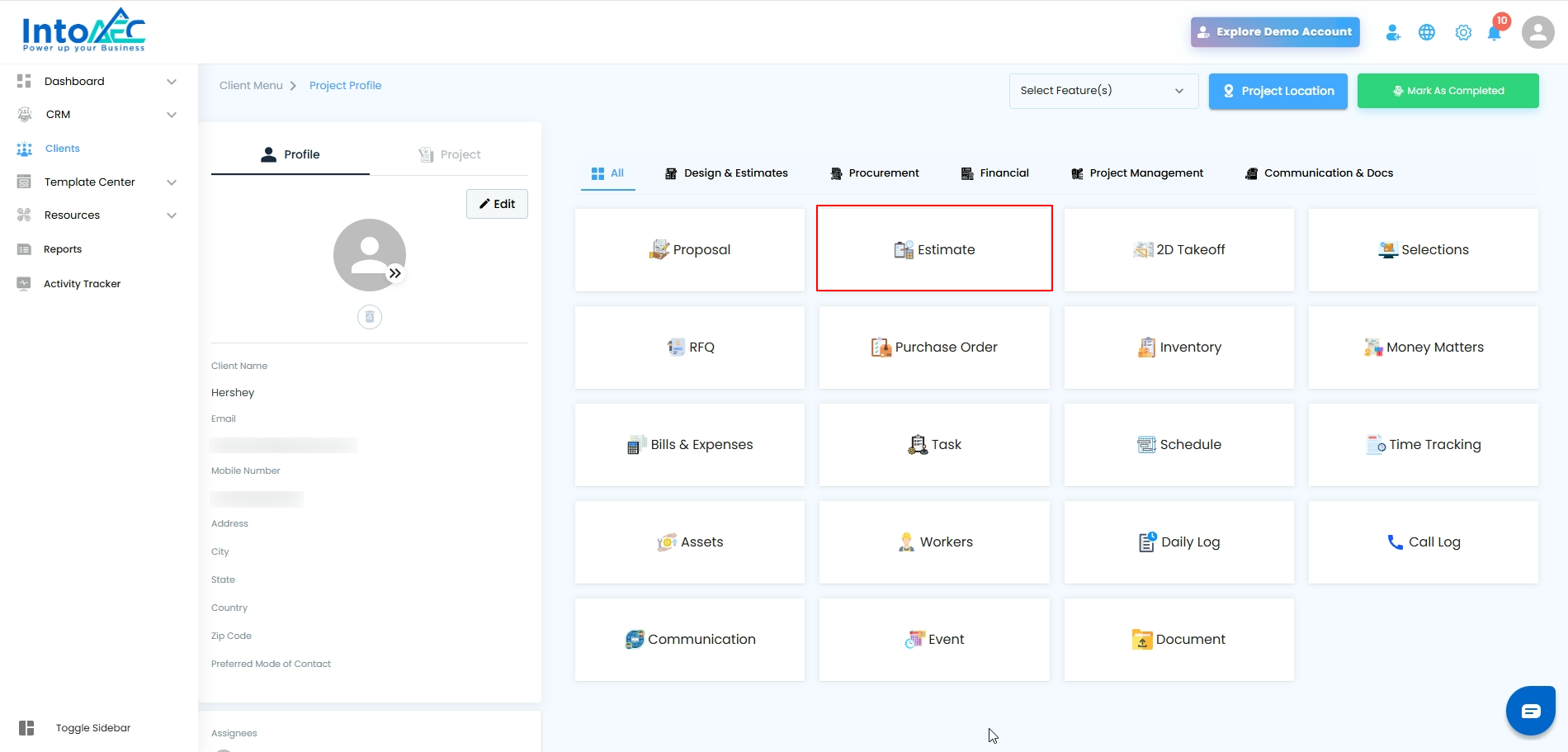Image resolution: width=1568 pixels, height=752 pixels.
Task: Select the Communication & Docs tab
Action: (1320, 173)
